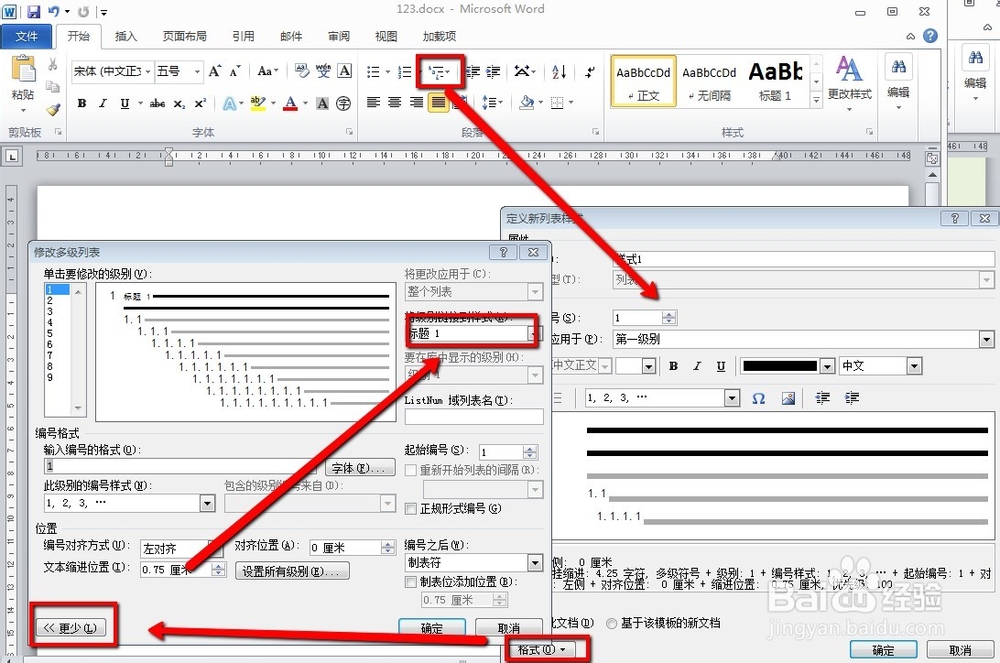1000x663 pixels.
Task: Toggle Bold in the ribbon font group
Action: [x=82, y=103]
